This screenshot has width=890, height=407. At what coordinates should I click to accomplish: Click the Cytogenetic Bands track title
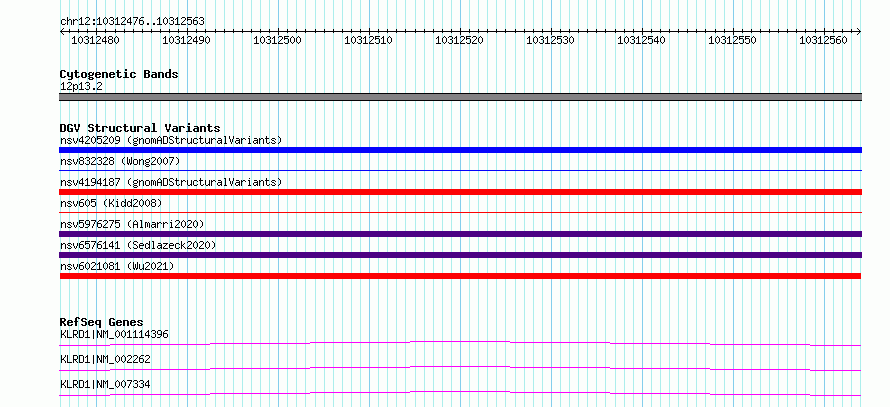pyautogui.click(x=119, y=74)
